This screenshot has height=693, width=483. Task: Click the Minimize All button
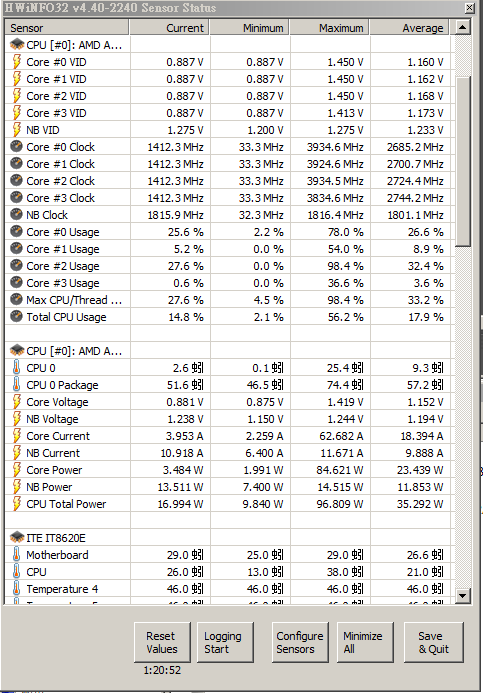click(365, 642)
